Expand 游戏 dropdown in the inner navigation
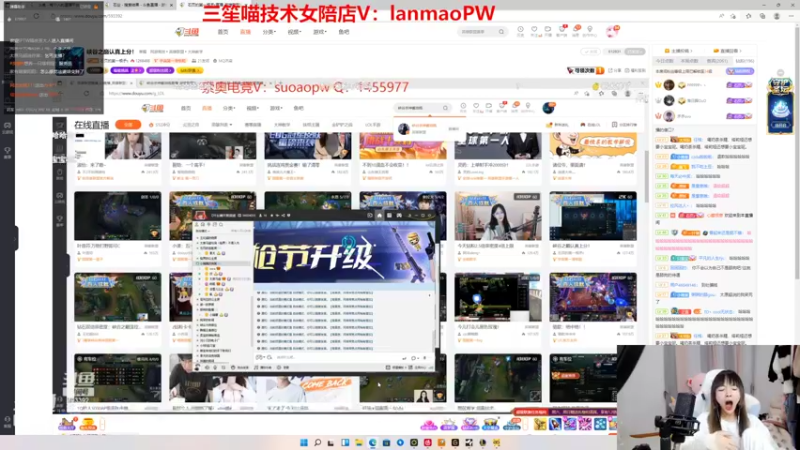This screenshot has width=800, height=450. tap(276, 108)
